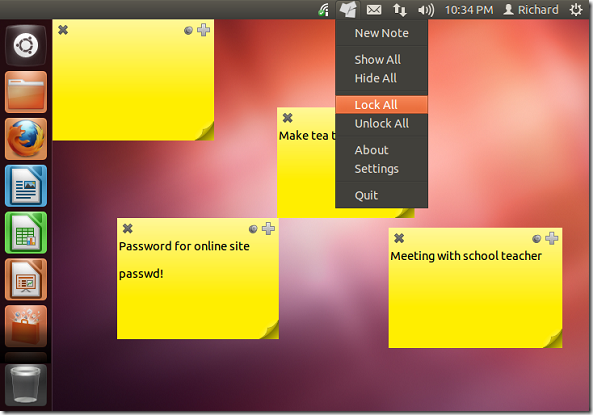Screen dimensions: 593x415
Task: Toggle lock on the blank top-left note
Action: [188, 31]
